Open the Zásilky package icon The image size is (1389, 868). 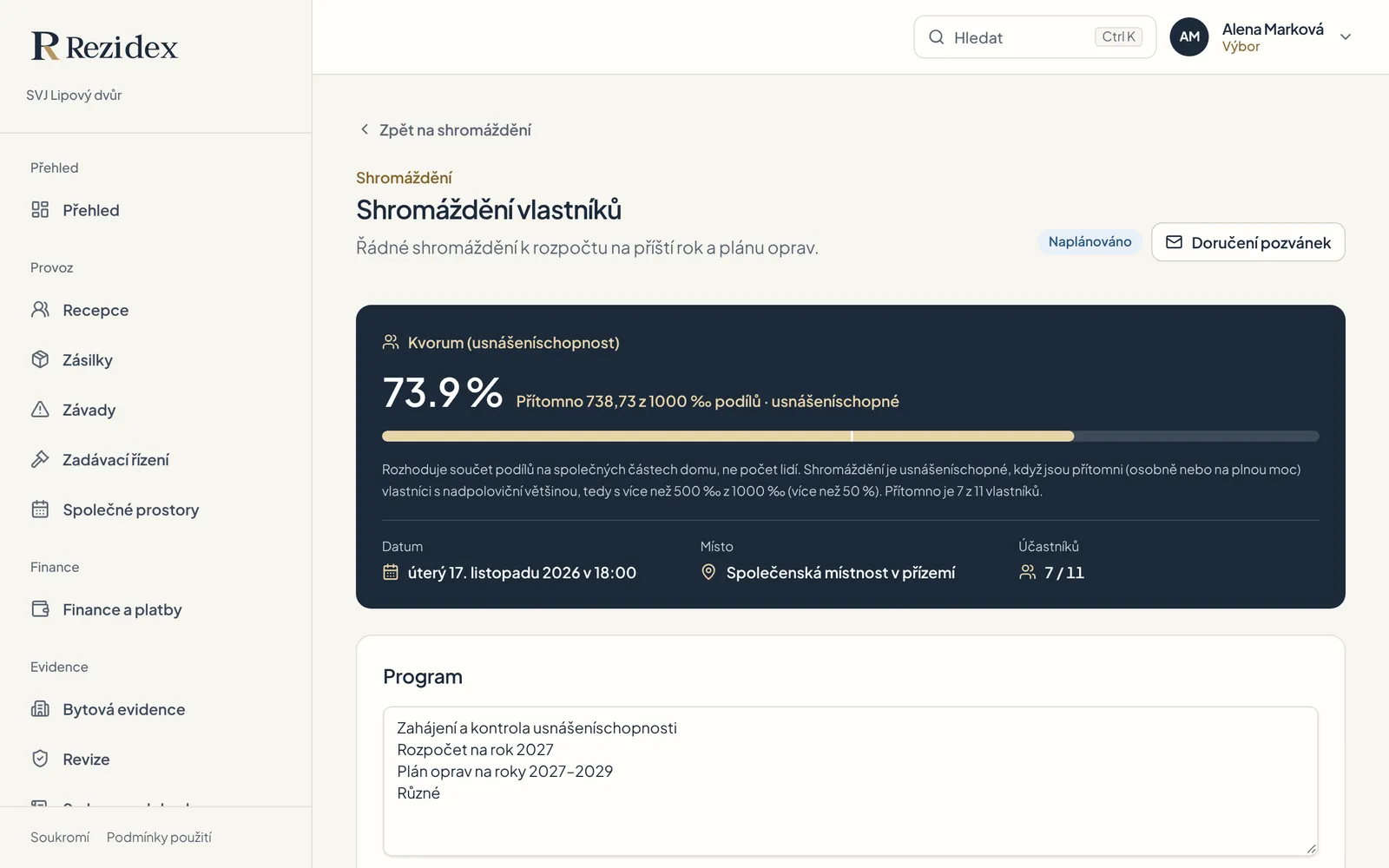pos(40,359)
